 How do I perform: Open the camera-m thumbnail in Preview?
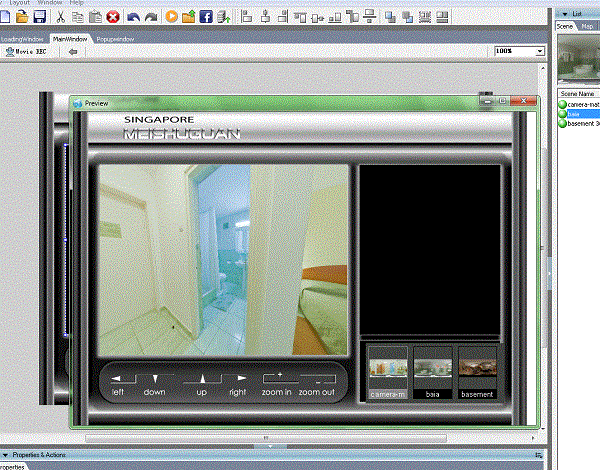click(x=388, y=373)
